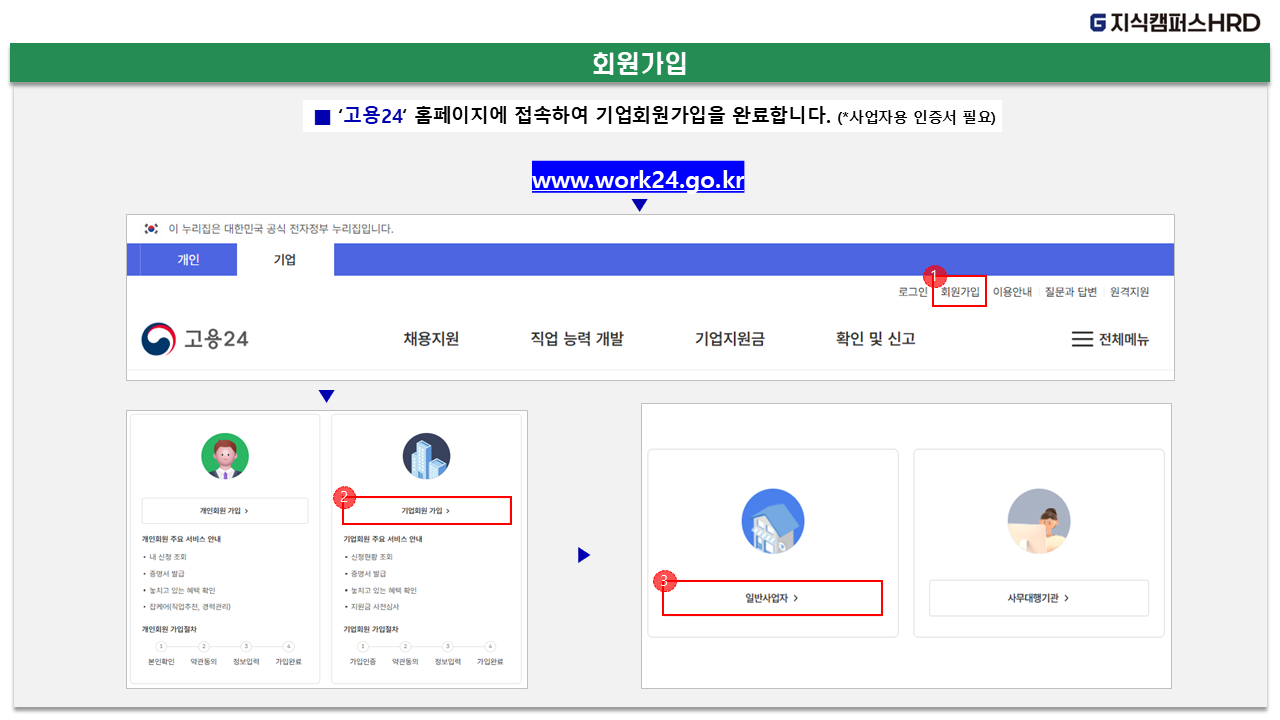Click the blue house 일반사업자 icon
The image size is (1280, 720).
click(773, 521)
